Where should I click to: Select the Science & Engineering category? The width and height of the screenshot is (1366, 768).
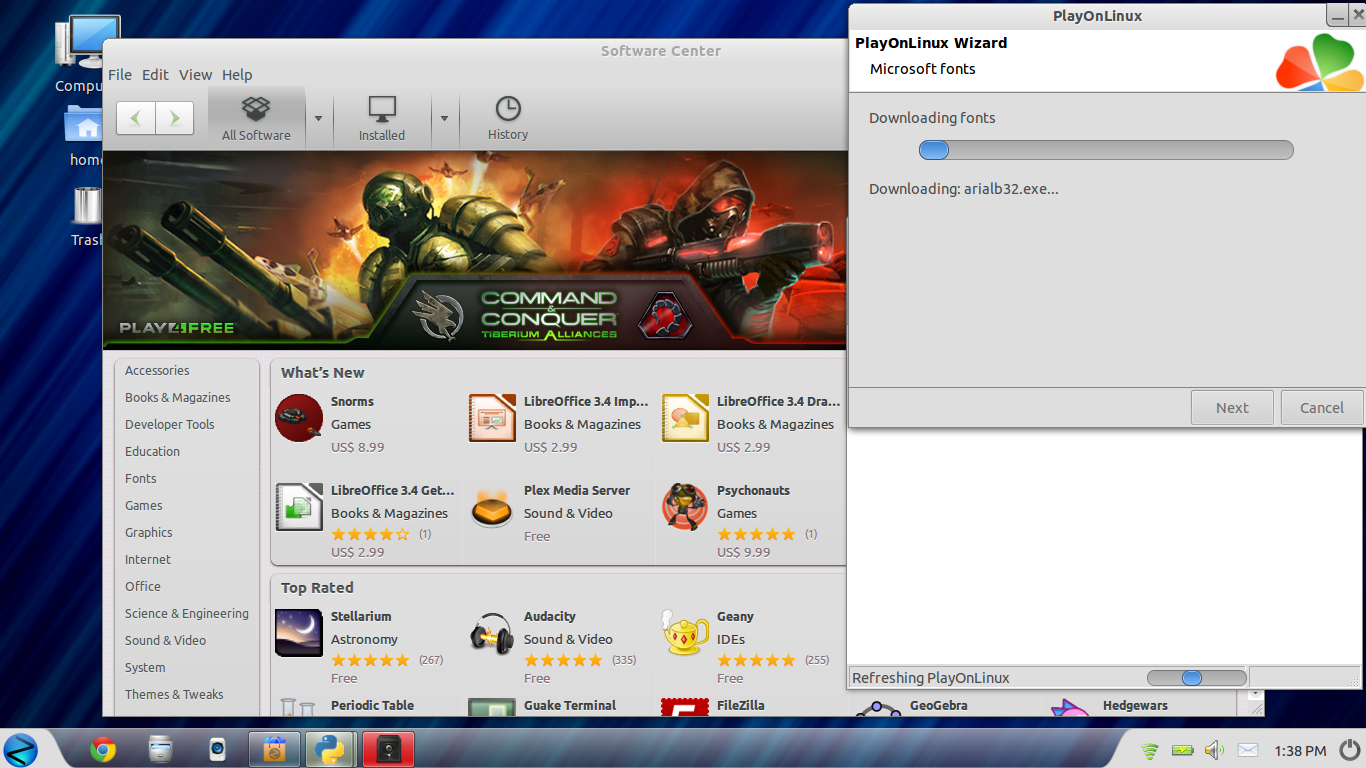[187, 614]
